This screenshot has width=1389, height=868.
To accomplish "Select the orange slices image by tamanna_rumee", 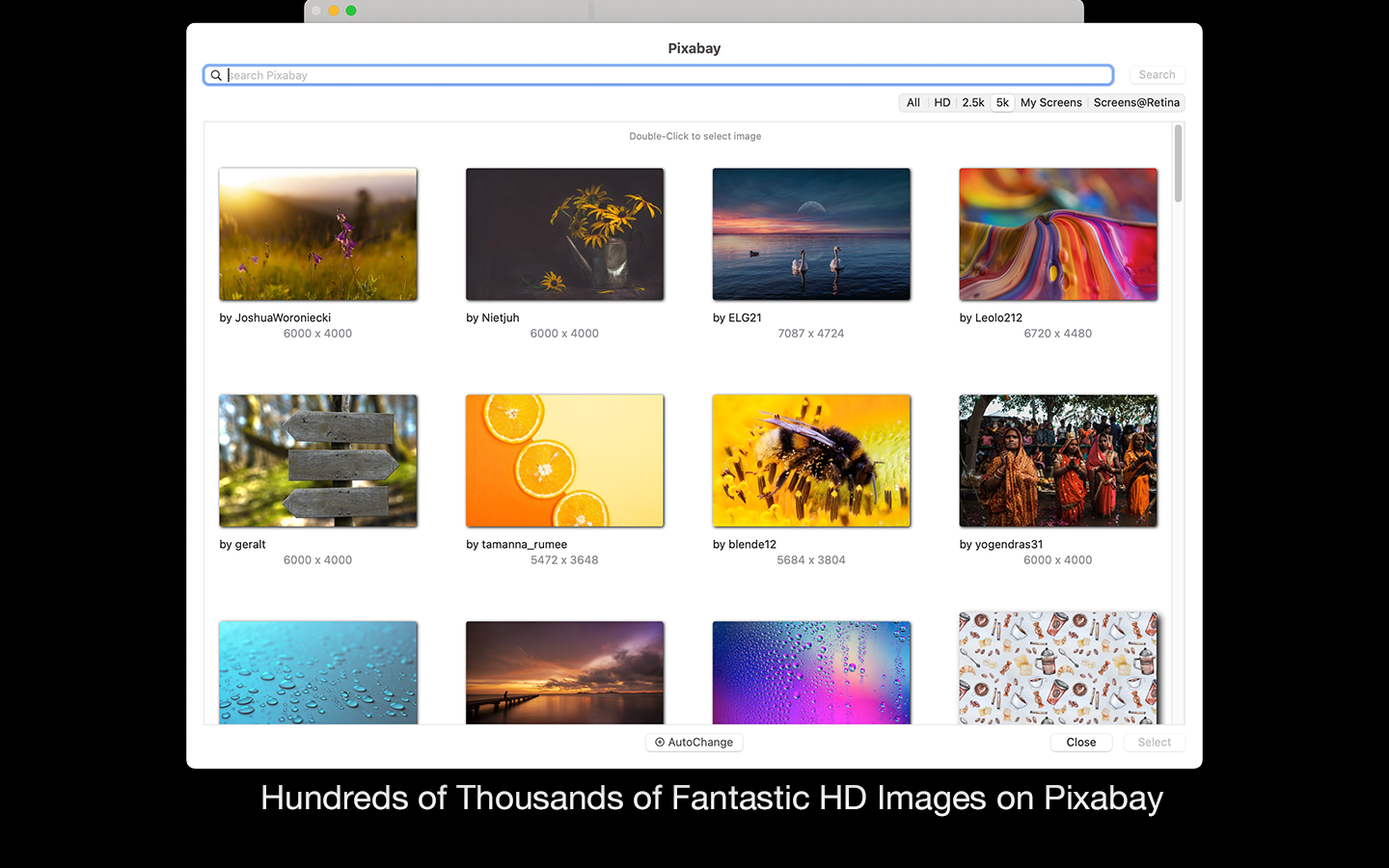I will click(x=565, y=461).
